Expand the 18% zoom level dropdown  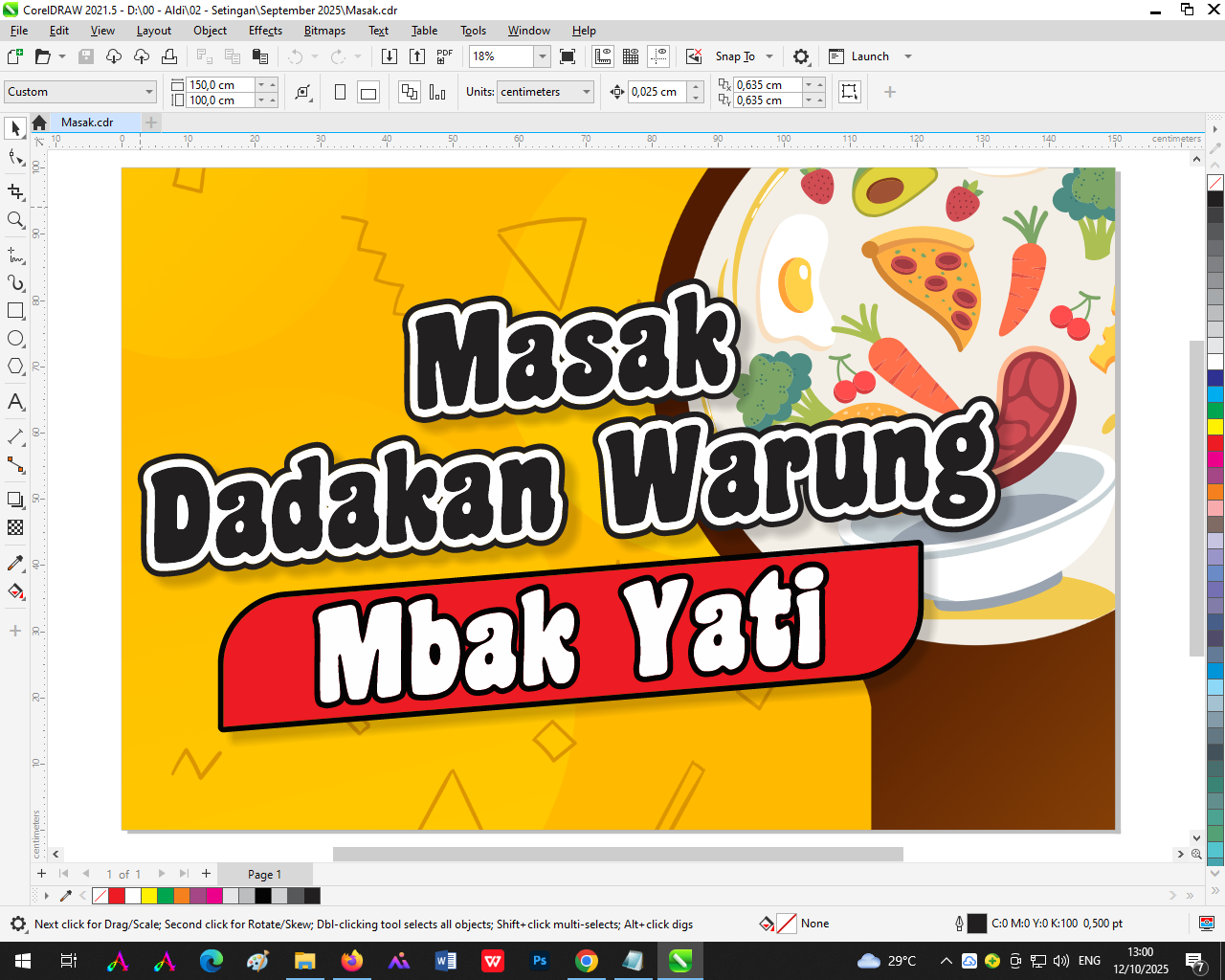(542, 56)
